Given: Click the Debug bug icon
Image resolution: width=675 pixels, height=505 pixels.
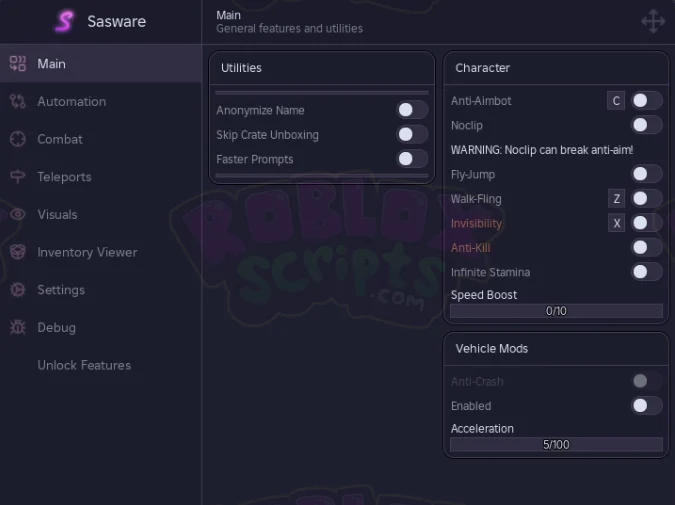Looking at the screenshot, I should tap(18, 327).
